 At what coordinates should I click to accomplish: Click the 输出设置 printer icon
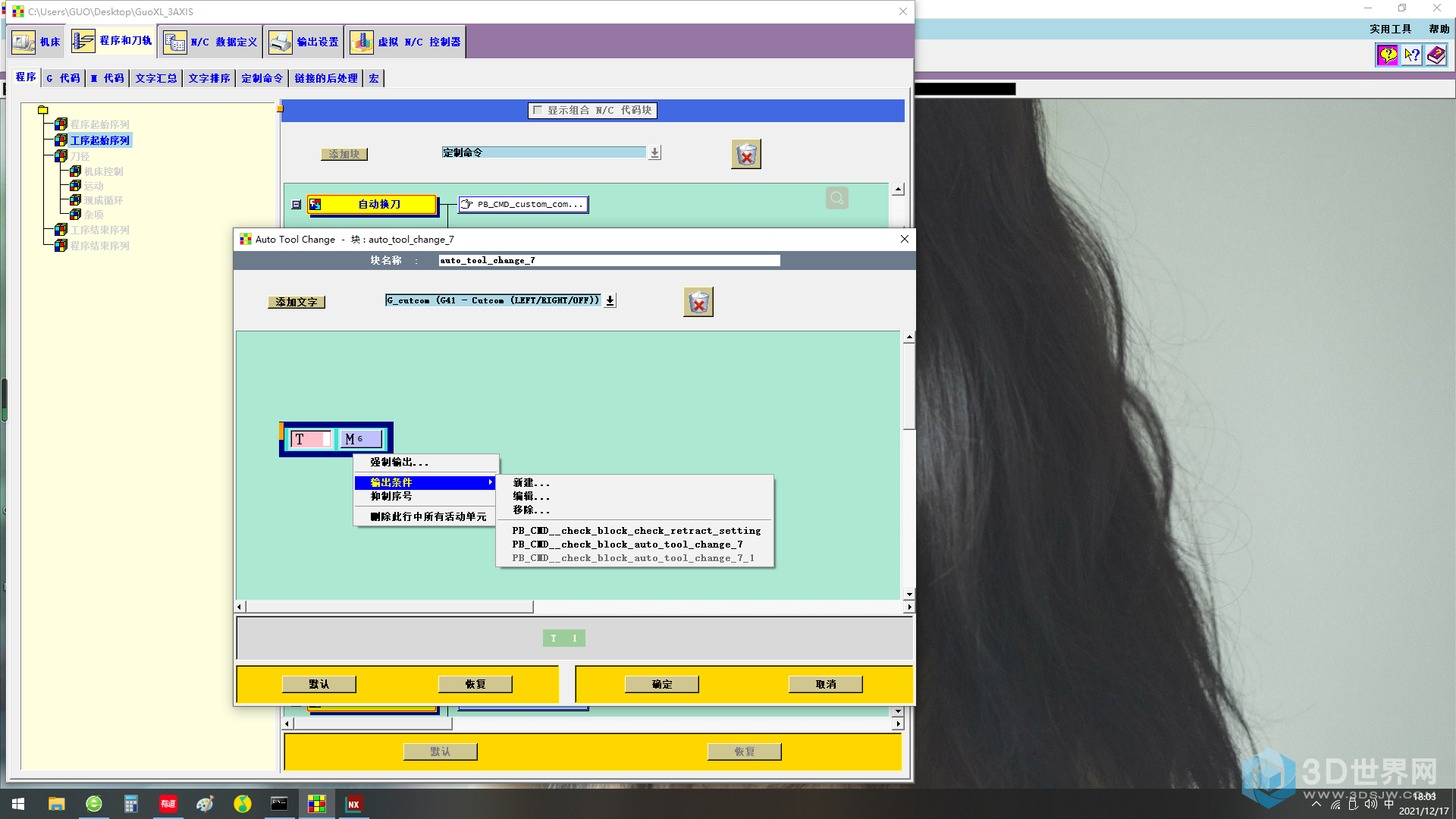[281, 42]
